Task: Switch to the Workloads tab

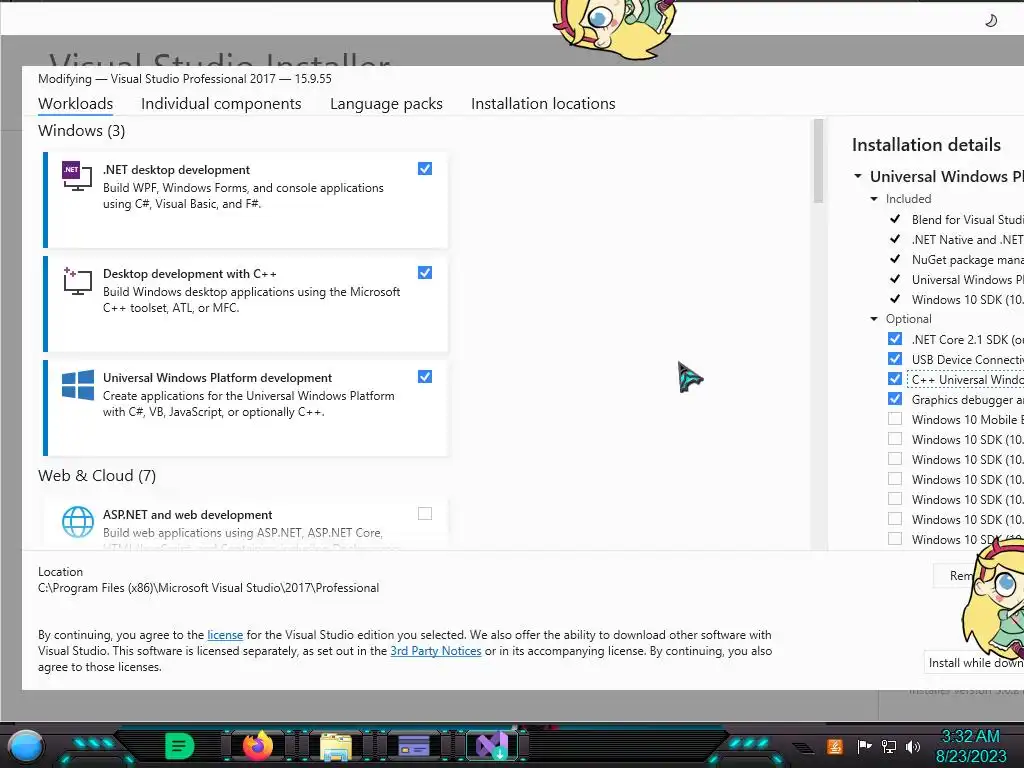Action: pyautogui.click(x=75, y=103)
